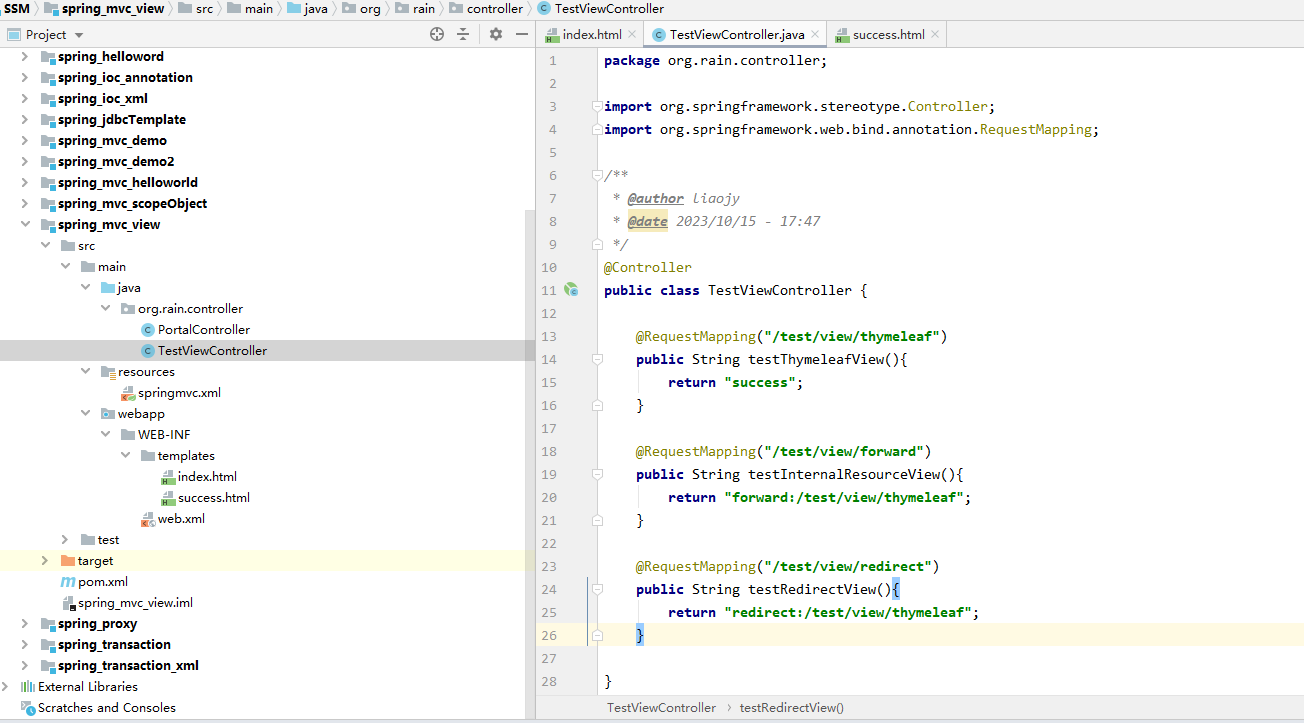Close the index.html editor tab
This screenshot has height=723, width=1304.
[x=632, y=34]
